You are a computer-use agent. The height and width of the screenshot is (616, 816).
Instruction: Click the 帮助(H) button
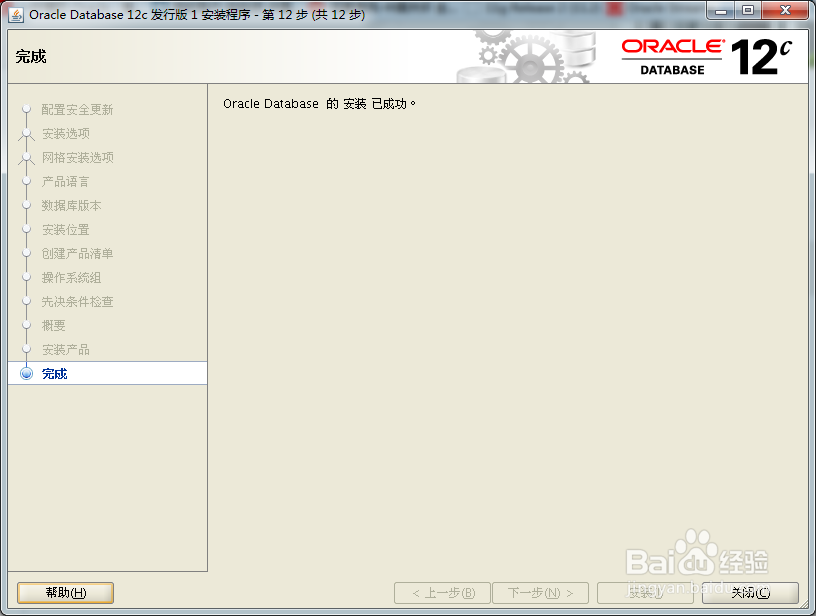[64, 592]
